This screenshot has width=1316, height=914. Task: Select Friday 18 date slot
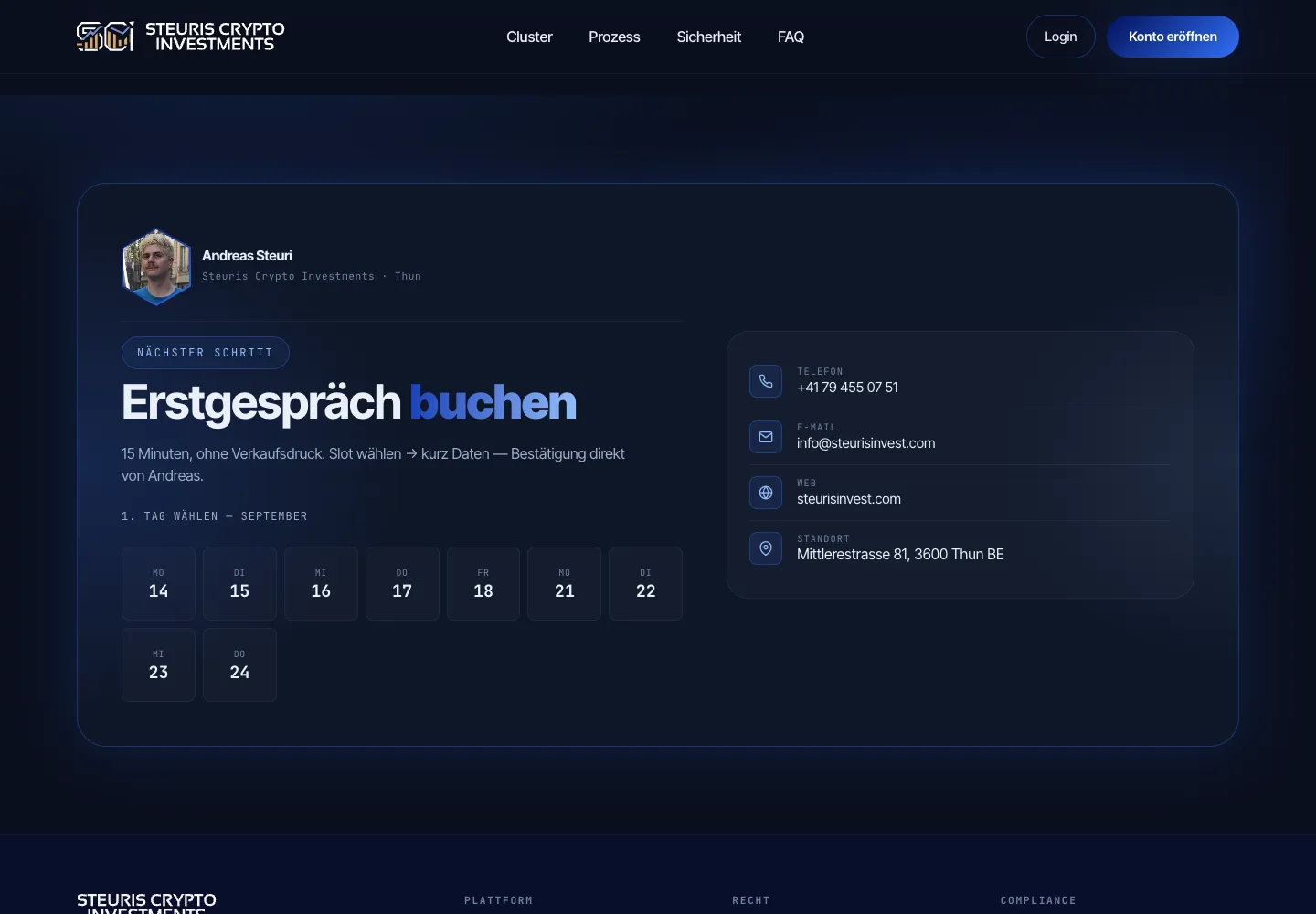[x=483, y=583]
